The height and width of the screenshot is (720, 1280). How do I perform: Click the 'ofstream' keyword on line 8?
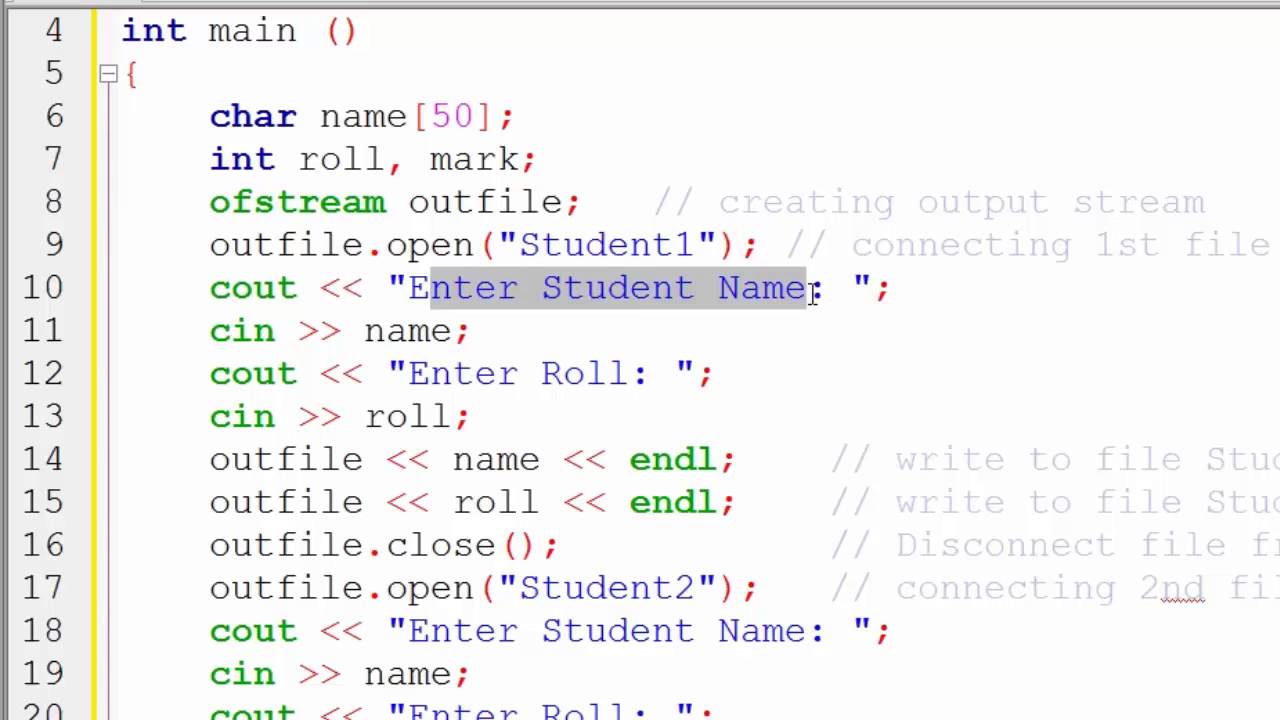coord(297,203)
